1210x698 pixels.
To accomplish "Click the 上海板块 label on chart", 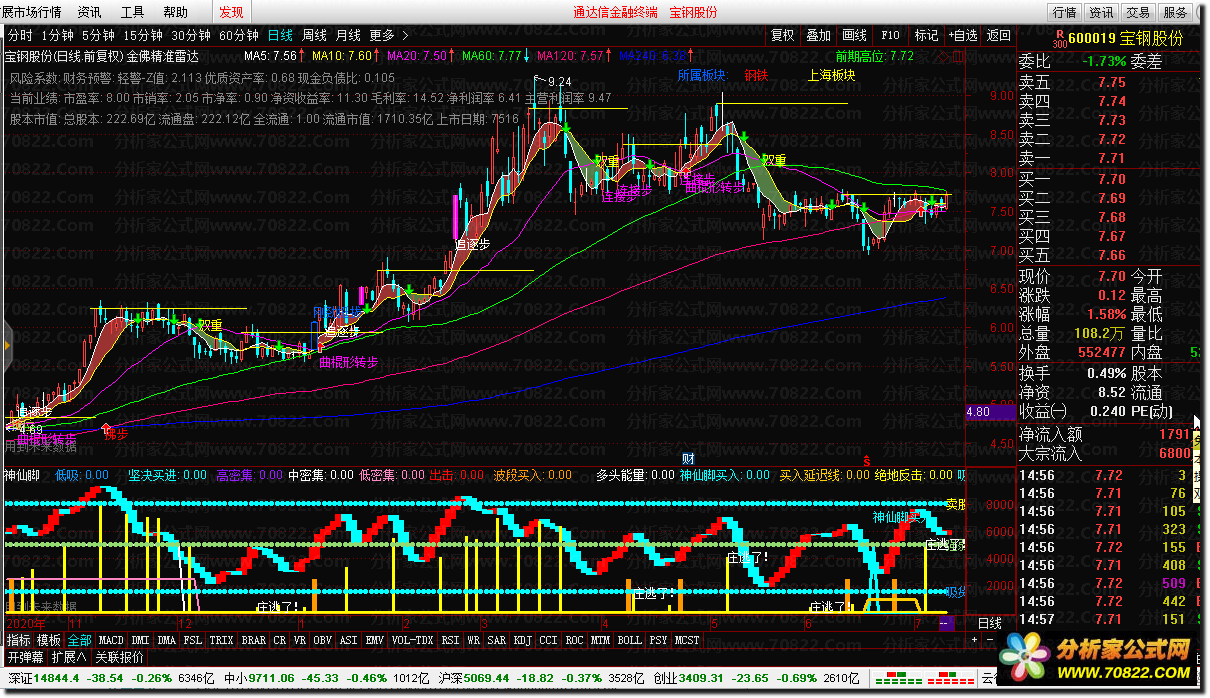I will click(832, 75).
